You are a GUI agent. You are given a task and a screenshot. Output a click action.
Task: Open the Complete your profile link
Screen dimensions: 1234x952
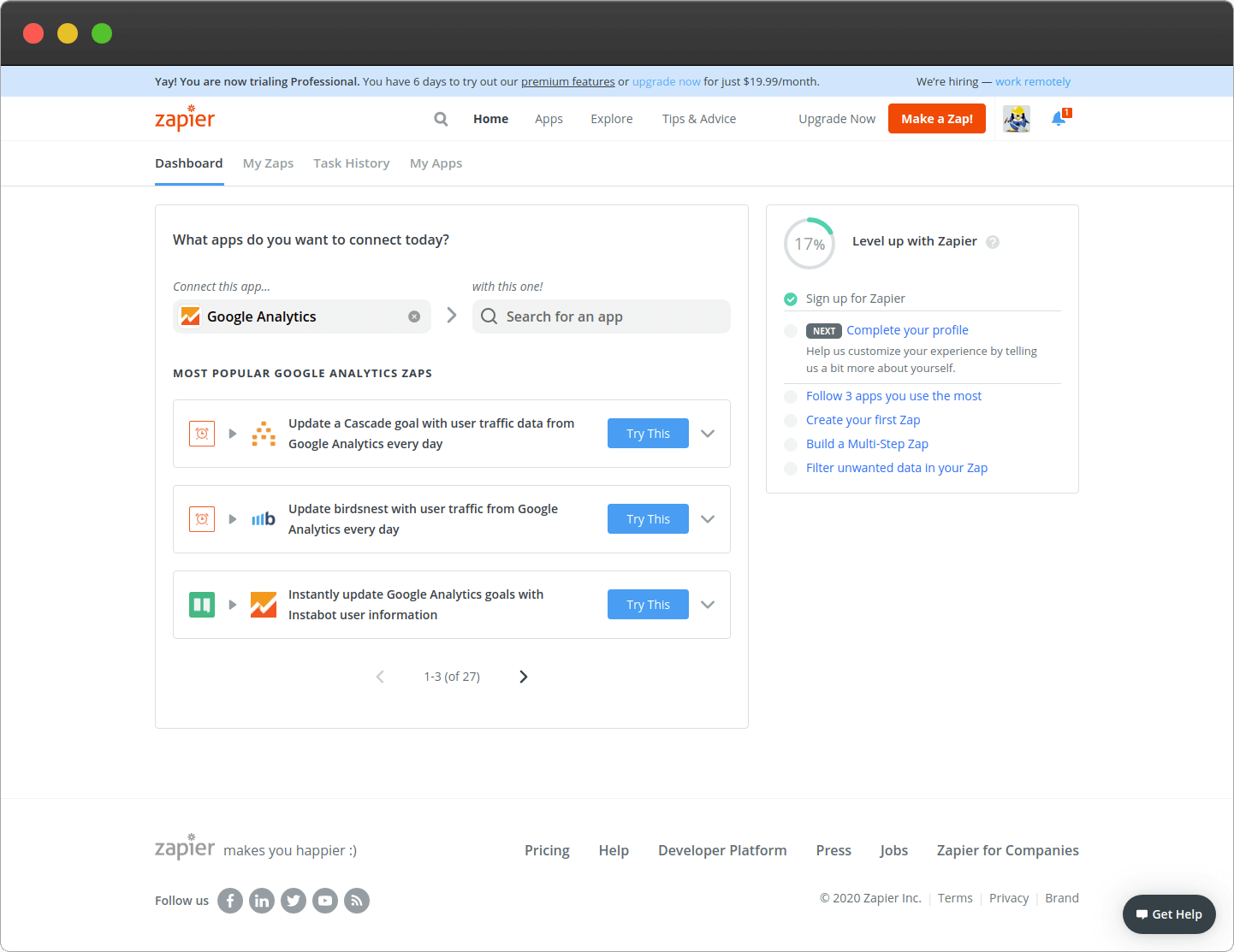(908, 330)
